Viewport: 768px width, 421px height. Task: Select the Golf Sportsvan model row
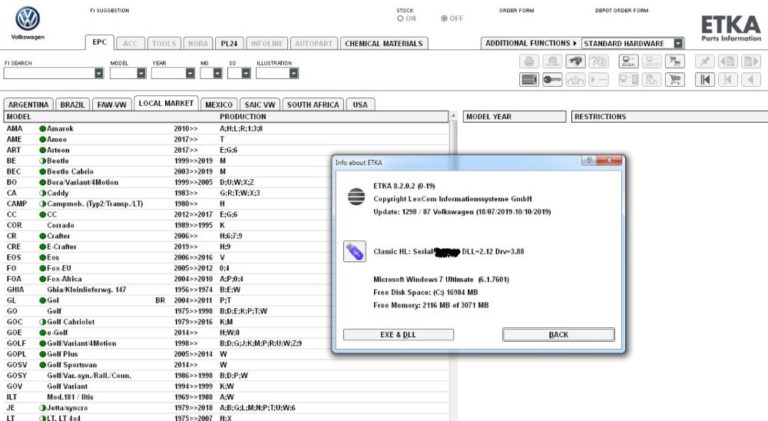[x=226, y=365]
